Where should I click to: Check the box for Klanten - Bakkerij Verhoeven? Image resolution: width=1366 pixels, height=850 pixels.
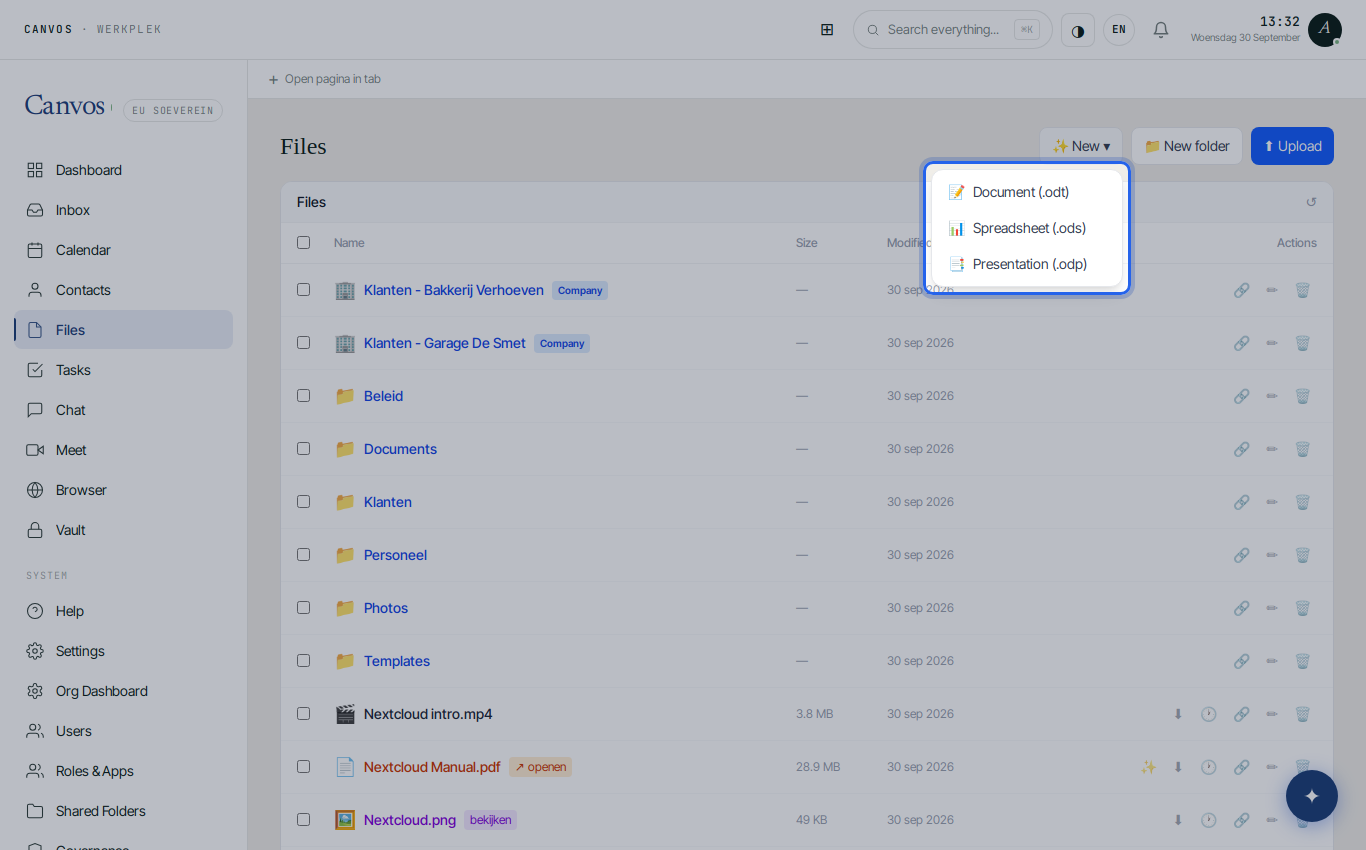(x=303, y=290)
